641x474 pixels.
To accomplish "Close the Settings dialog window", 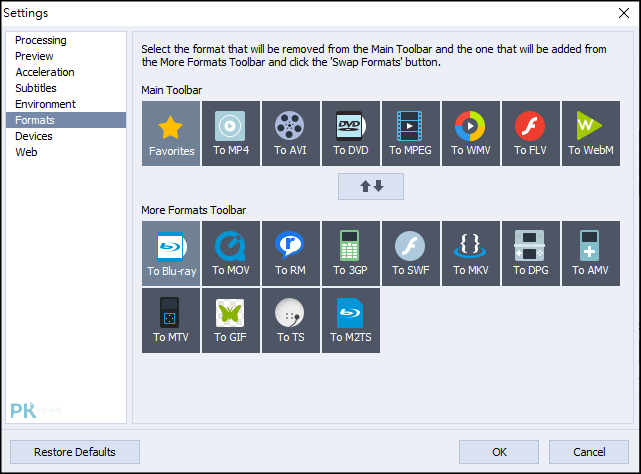I will click(x=624, y=13).
